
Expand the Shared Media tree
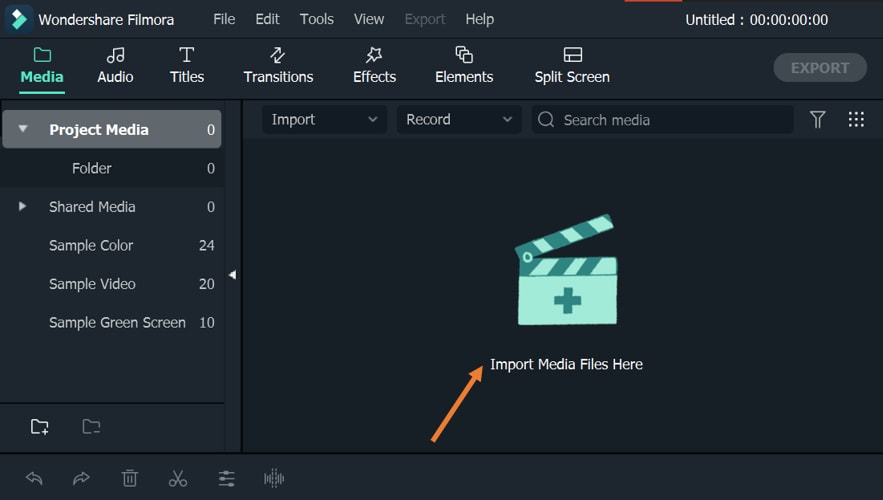(x=23, y=207)
